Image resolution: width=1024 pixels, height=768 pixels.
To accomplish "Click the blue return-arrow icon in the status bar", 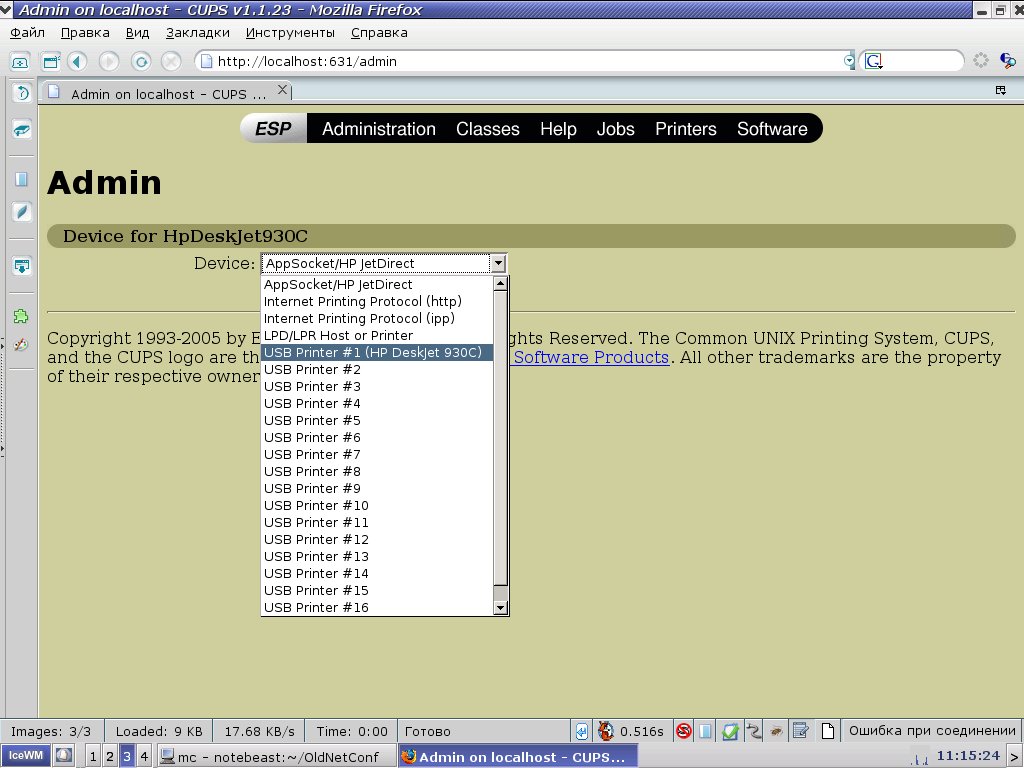I will click(x=581, y=731).
